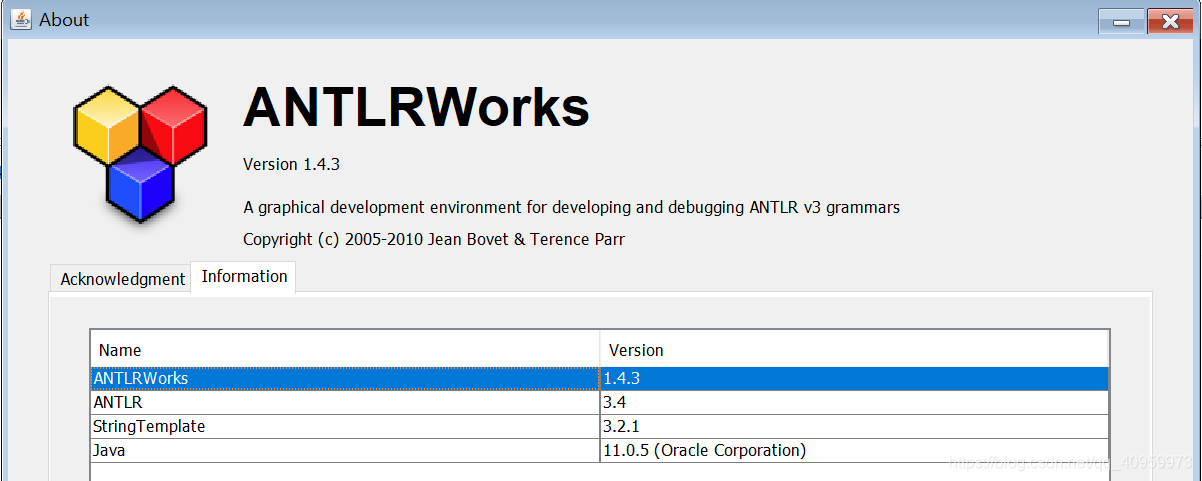Click the Version column header
1202x481 pixels.
pos(854,350)
